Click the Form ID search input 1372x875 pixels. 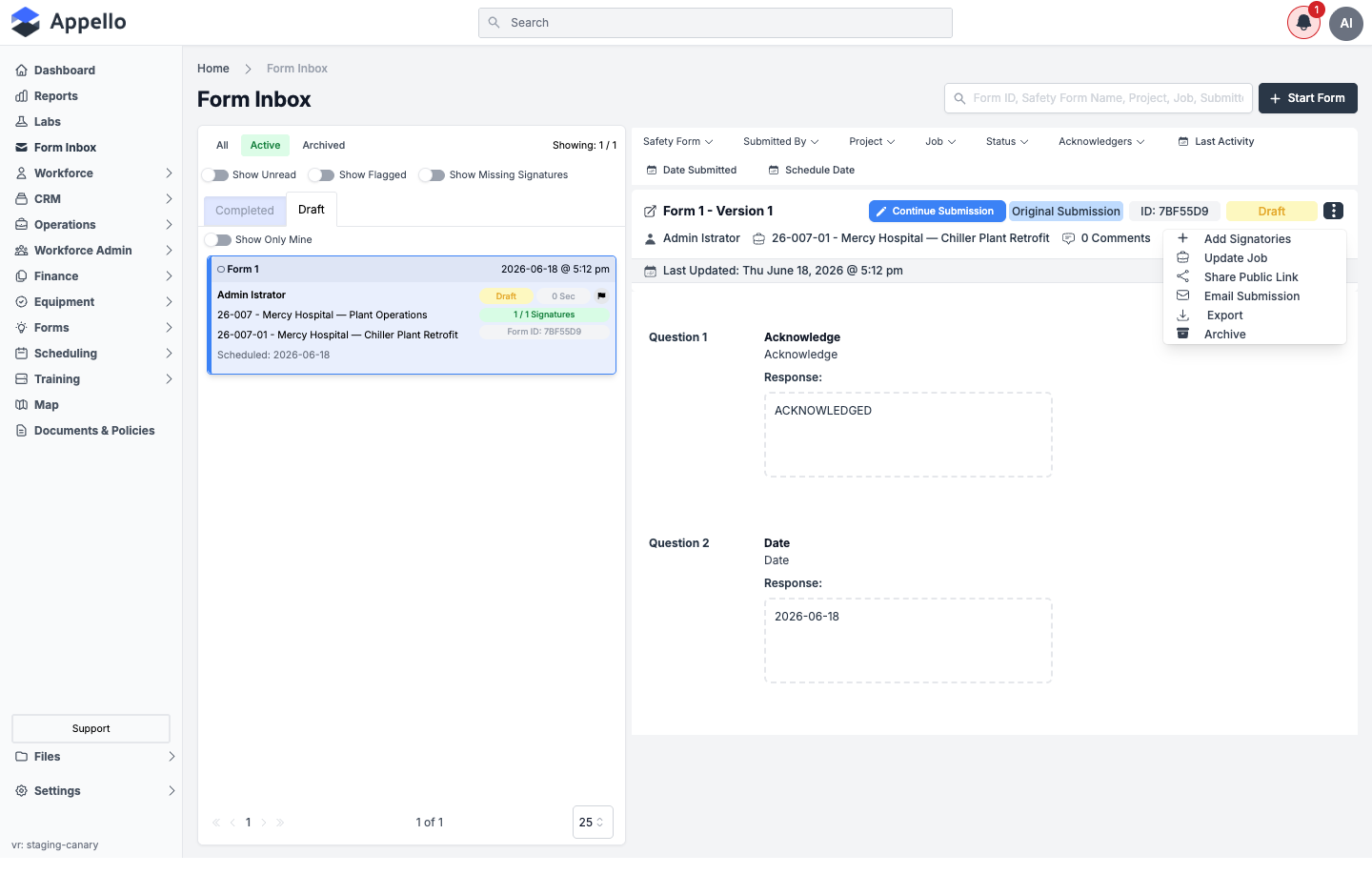1099,98
